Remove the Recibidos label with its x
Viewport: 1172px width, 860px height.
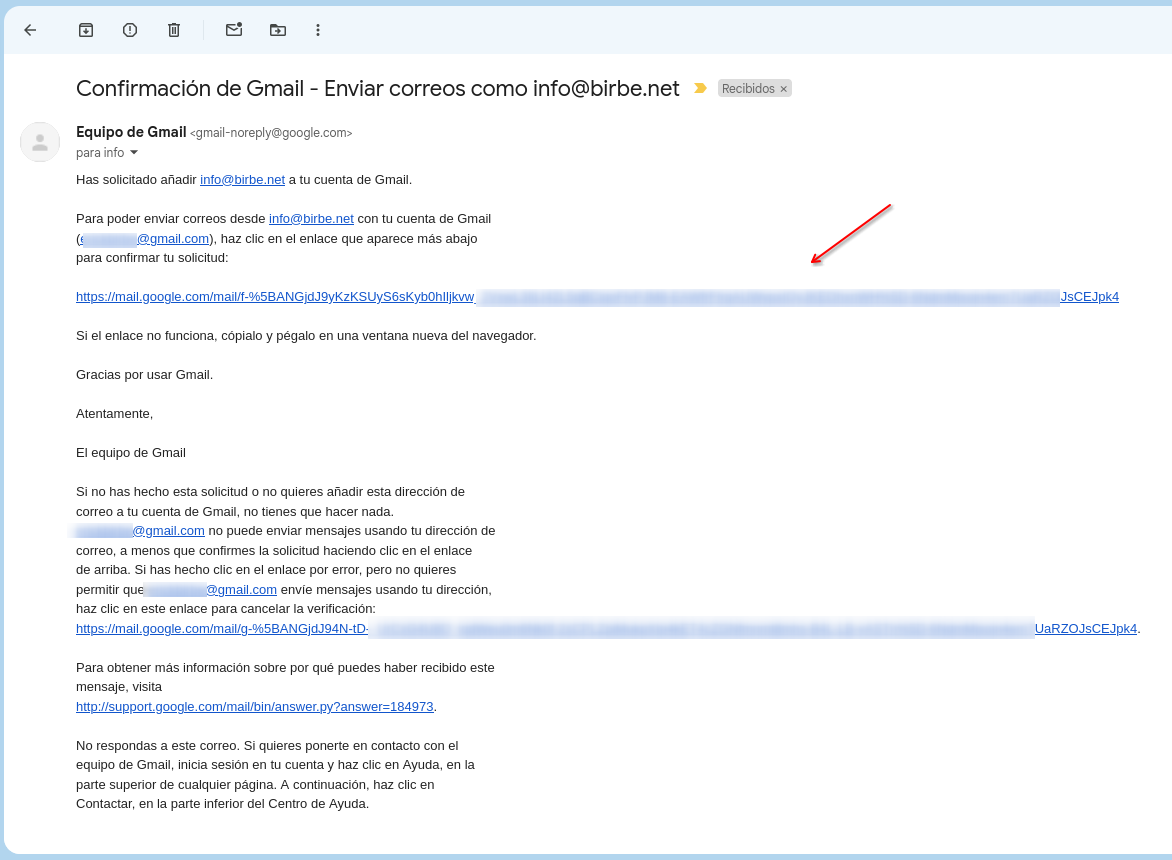click(x=783, y=89)
